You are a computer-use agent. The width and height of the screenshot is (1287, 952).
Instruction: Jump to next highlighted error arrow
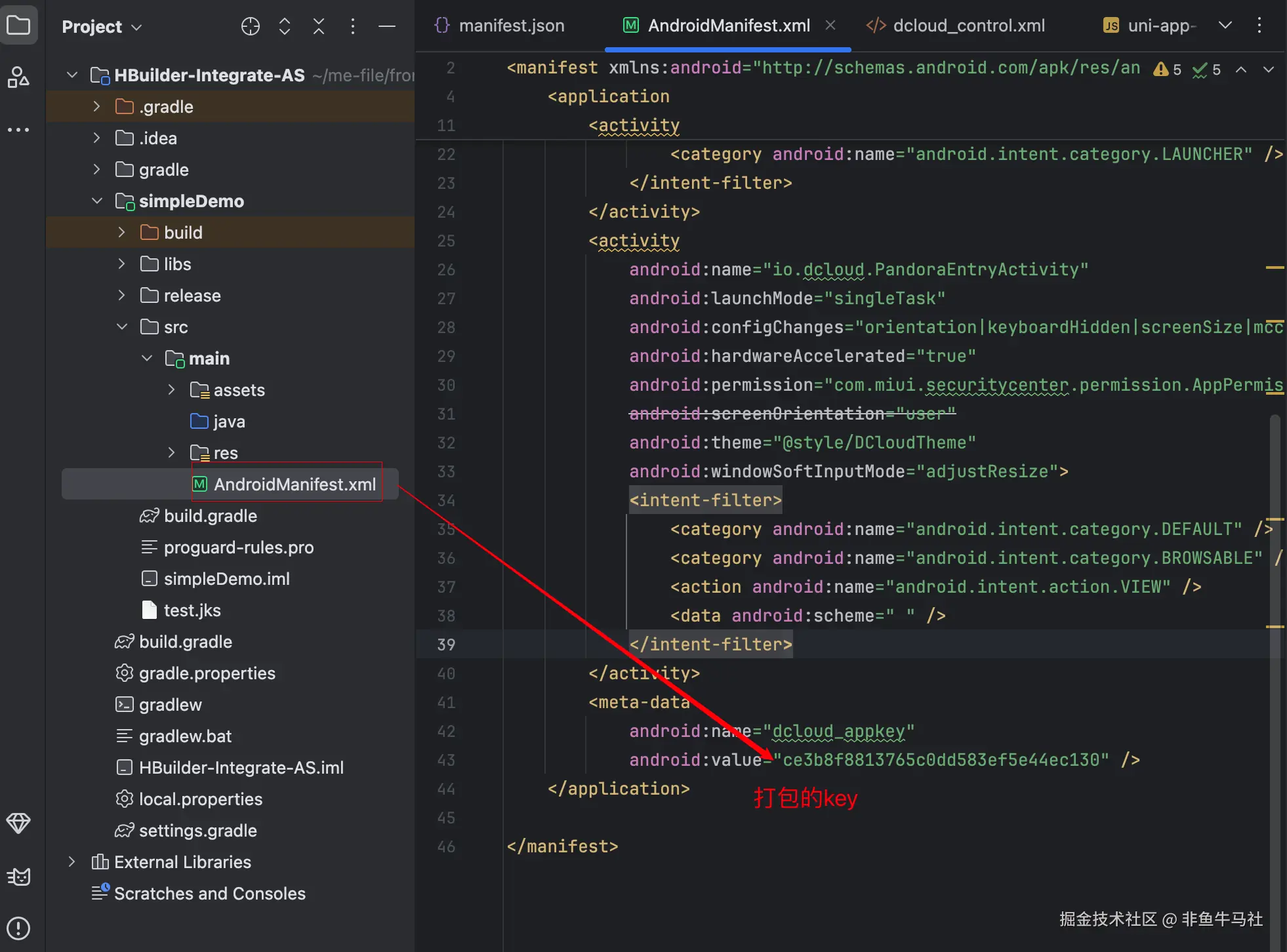[1269, 69]
